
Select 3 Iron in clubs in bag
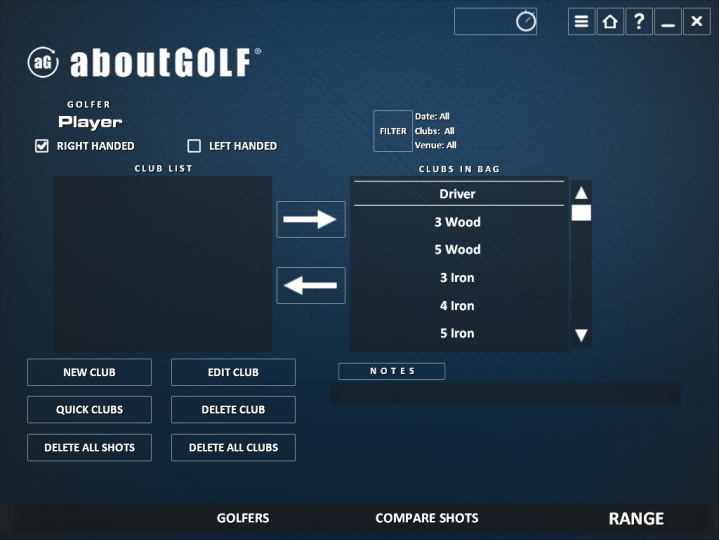(459, 278)
